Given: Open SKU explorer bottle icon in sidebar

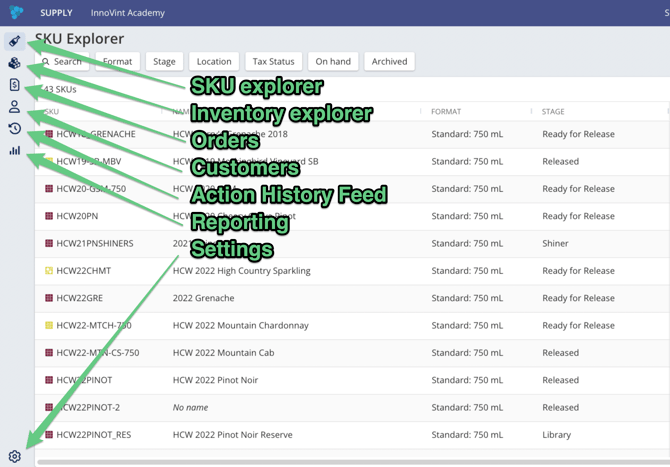Looking at the screenshot, I should 15,41.
